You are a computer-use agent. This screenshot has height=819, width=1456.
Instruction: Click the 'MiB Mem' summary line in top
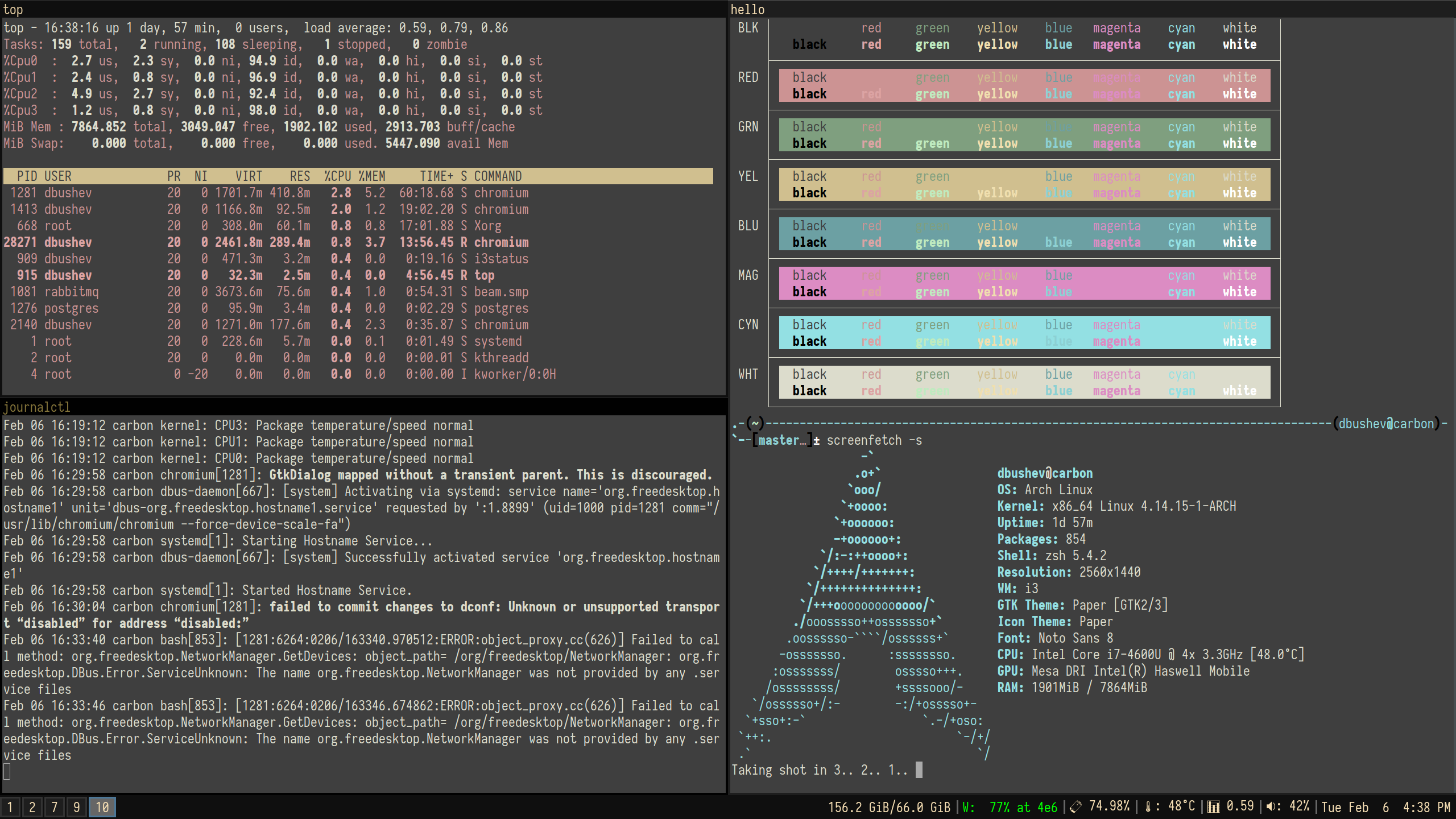point(259,127)
